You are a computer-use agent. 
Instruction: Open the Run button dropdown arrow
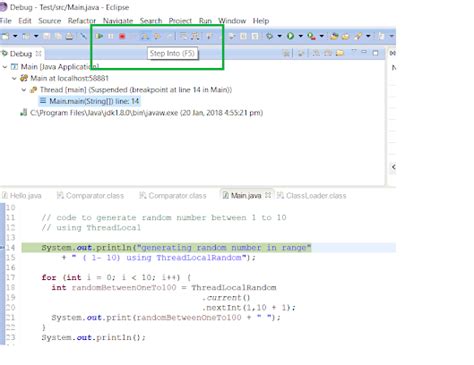[300, 36]
